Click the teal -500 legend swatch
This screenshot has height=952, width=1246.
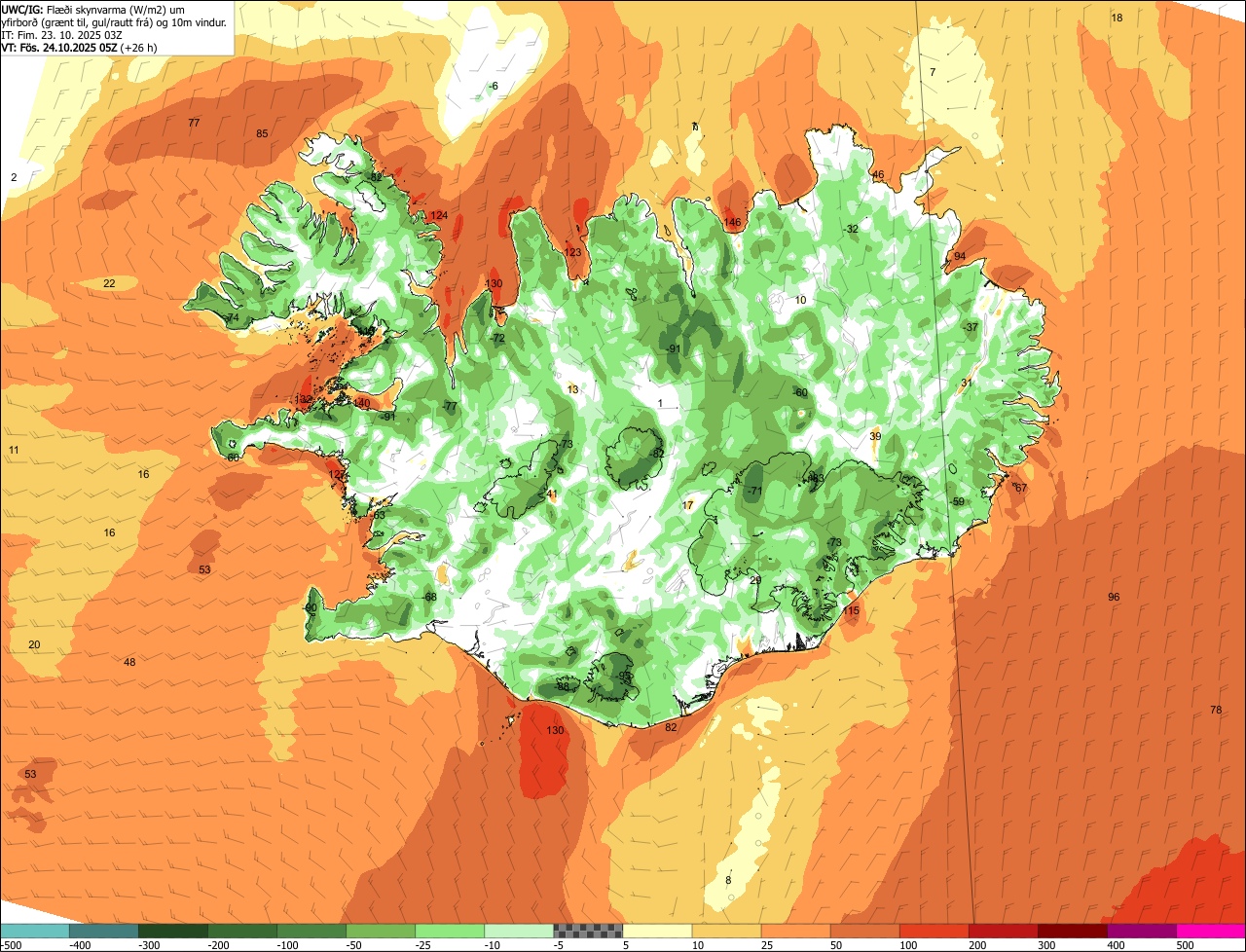(34, 930)
